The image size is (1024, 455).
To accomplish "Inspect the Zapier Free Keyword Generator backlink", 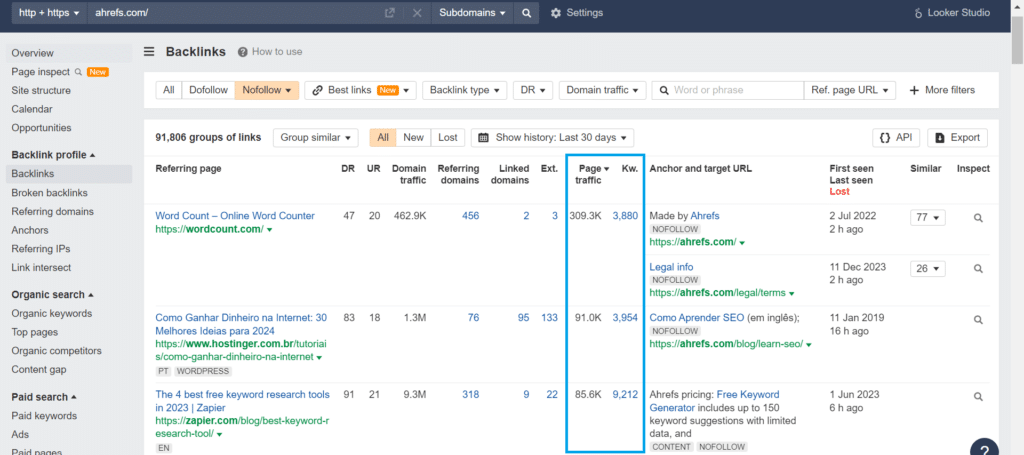I will click(x=978, y=396).
